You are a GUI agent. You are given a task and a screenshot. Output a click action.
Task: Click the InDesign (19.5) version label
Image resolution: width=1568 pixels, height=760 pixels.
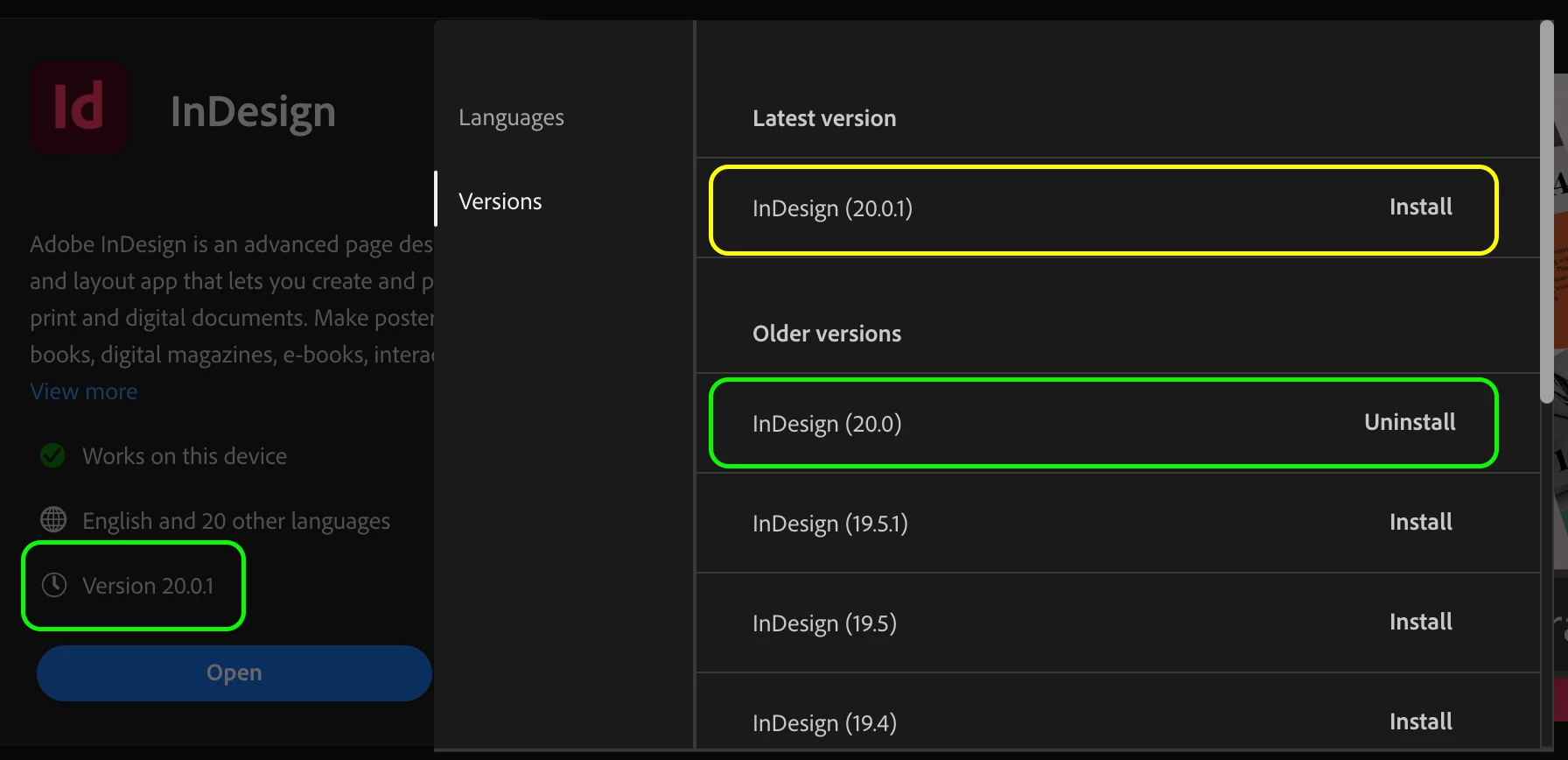(824, 623)
